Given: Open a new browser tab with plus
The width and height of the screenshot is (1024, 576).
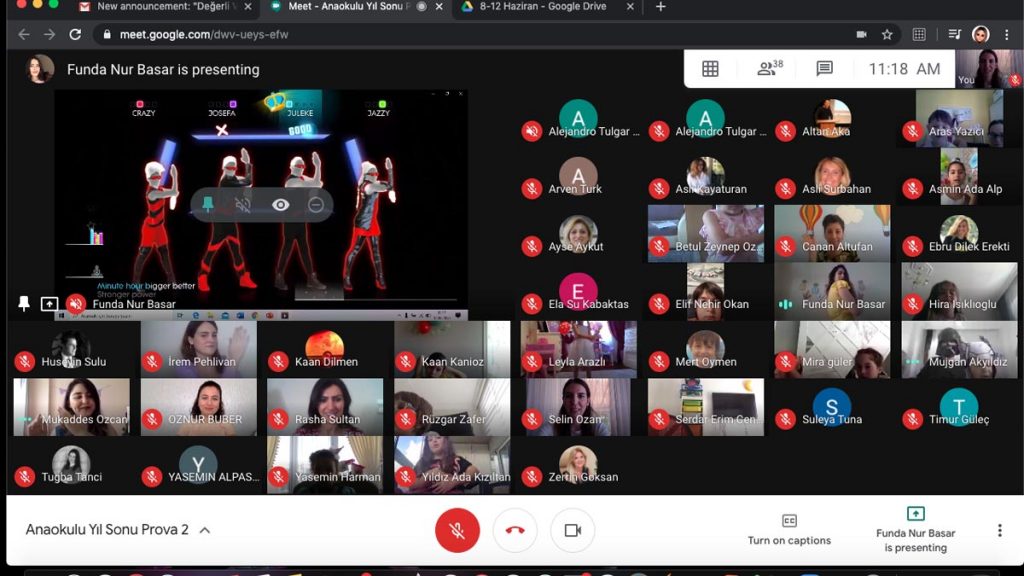Looking at the screenshot, I should tap(660, 7).
